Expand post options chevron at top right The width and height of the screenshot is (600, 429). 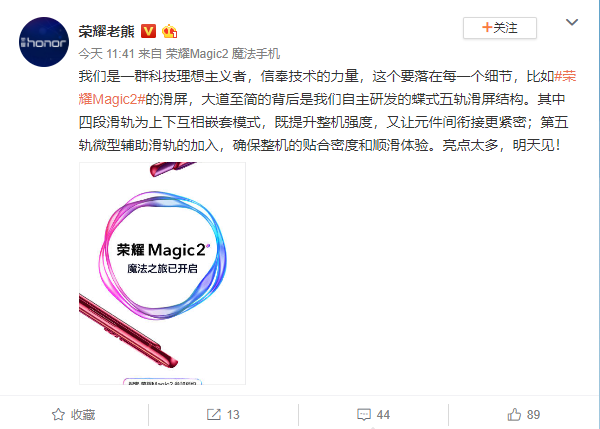click(x=572, y=22)
